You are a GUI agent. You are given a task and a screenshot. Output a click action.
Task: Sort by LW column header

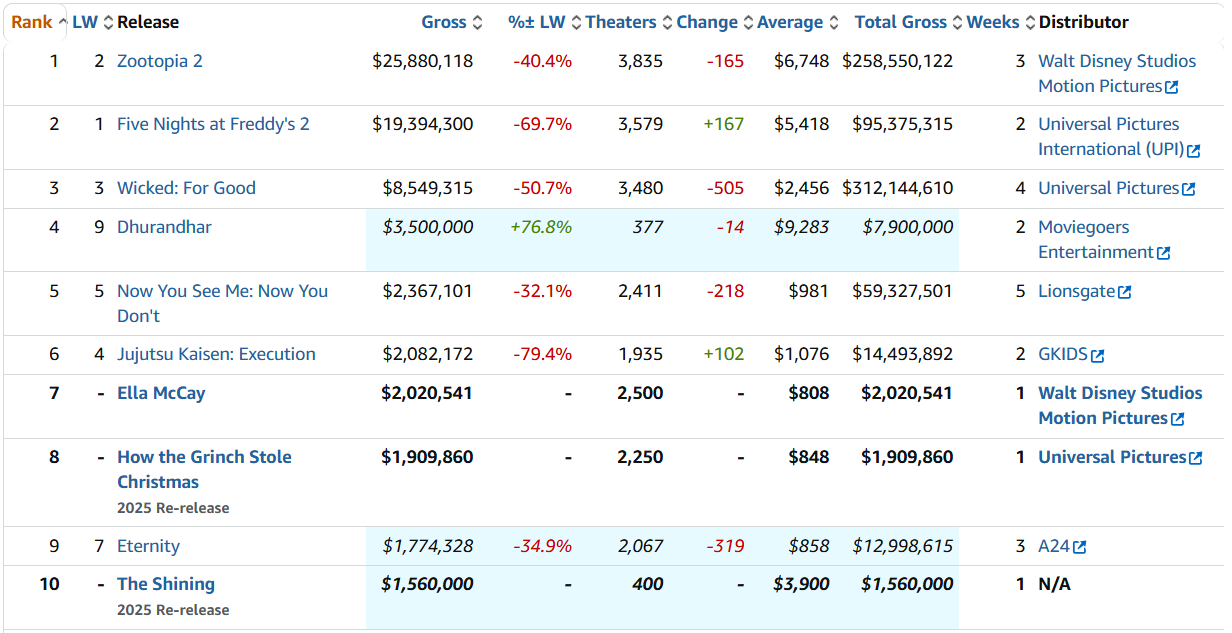click(x=85, y=22)
